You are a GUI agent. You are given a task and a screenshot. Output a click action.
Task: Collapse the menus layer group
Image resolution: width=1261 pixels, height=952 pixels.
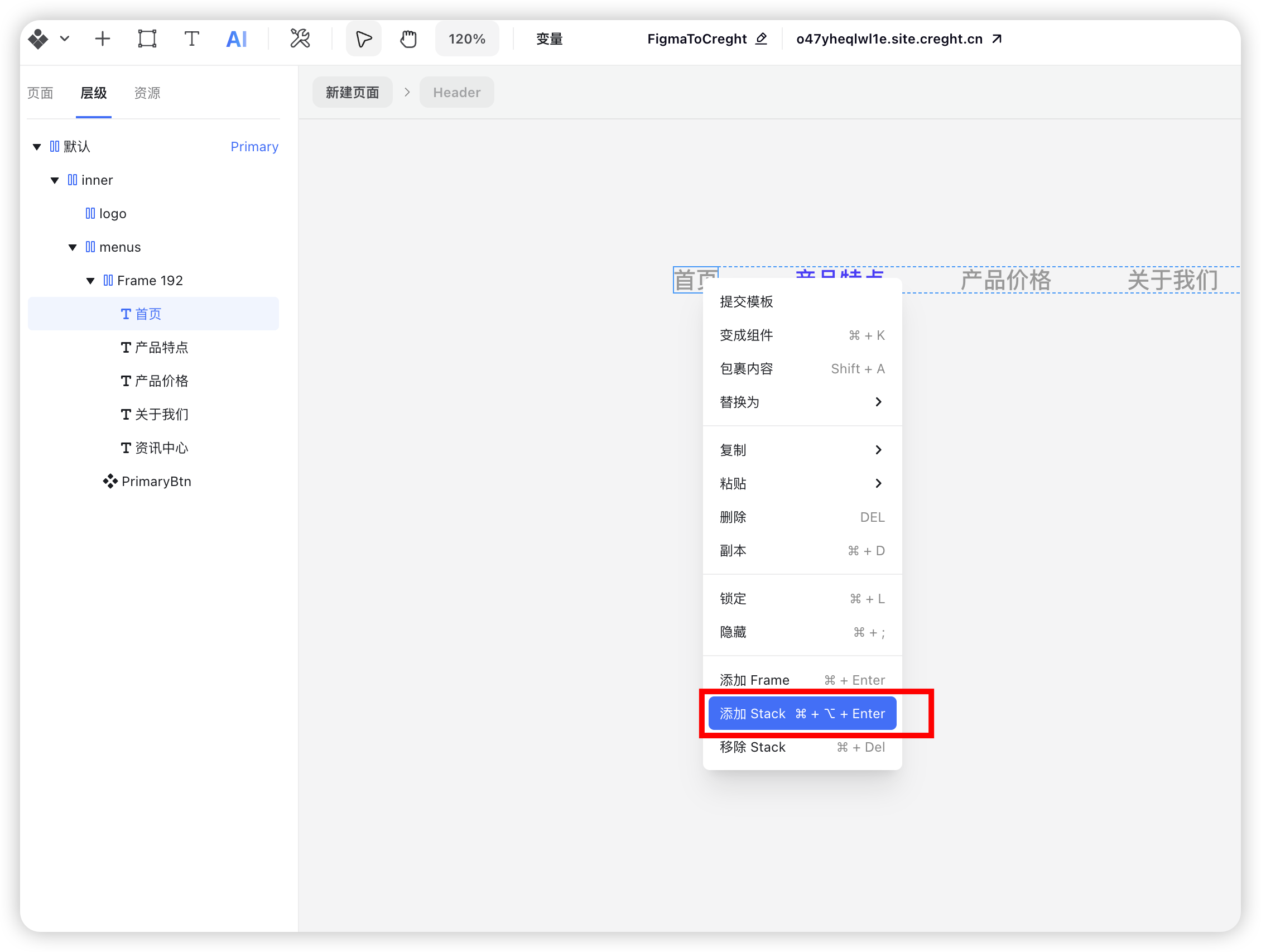point(73,247)
